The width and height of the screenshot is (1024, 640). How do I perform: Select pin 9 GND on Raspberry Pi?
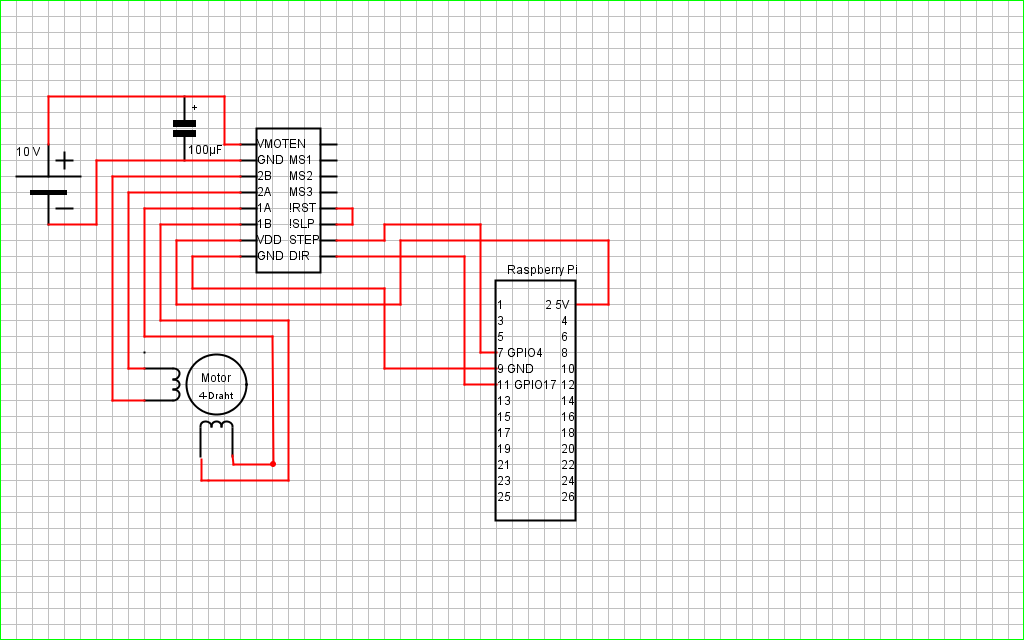515,368
